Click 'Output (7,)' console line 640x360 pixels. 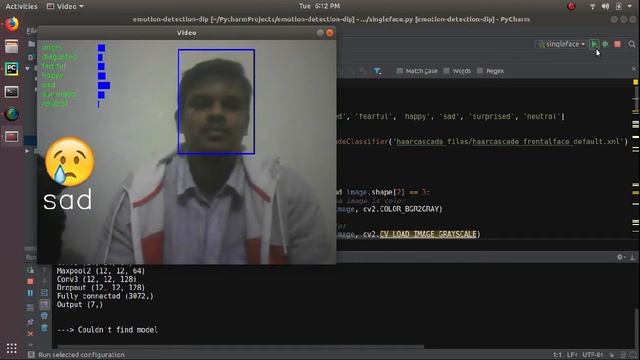(x=80, y=304)
